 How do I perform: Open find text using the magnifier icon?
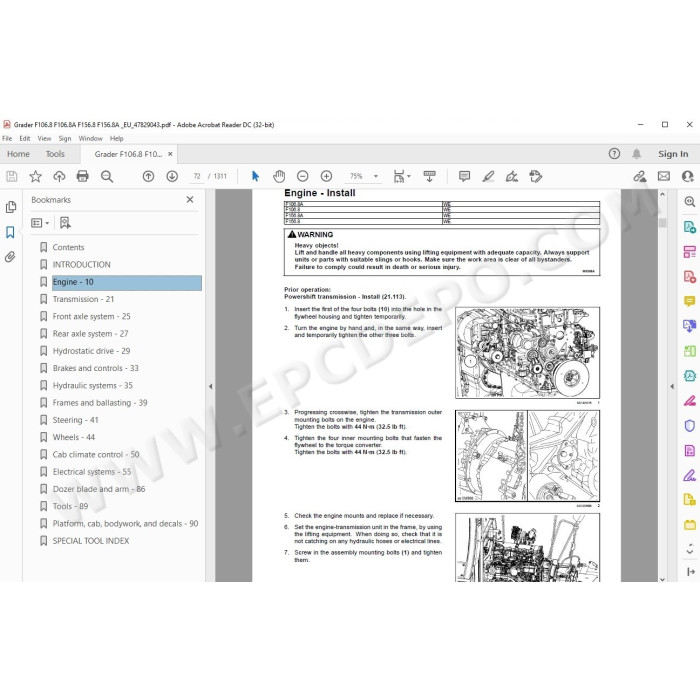coord(107,176)
